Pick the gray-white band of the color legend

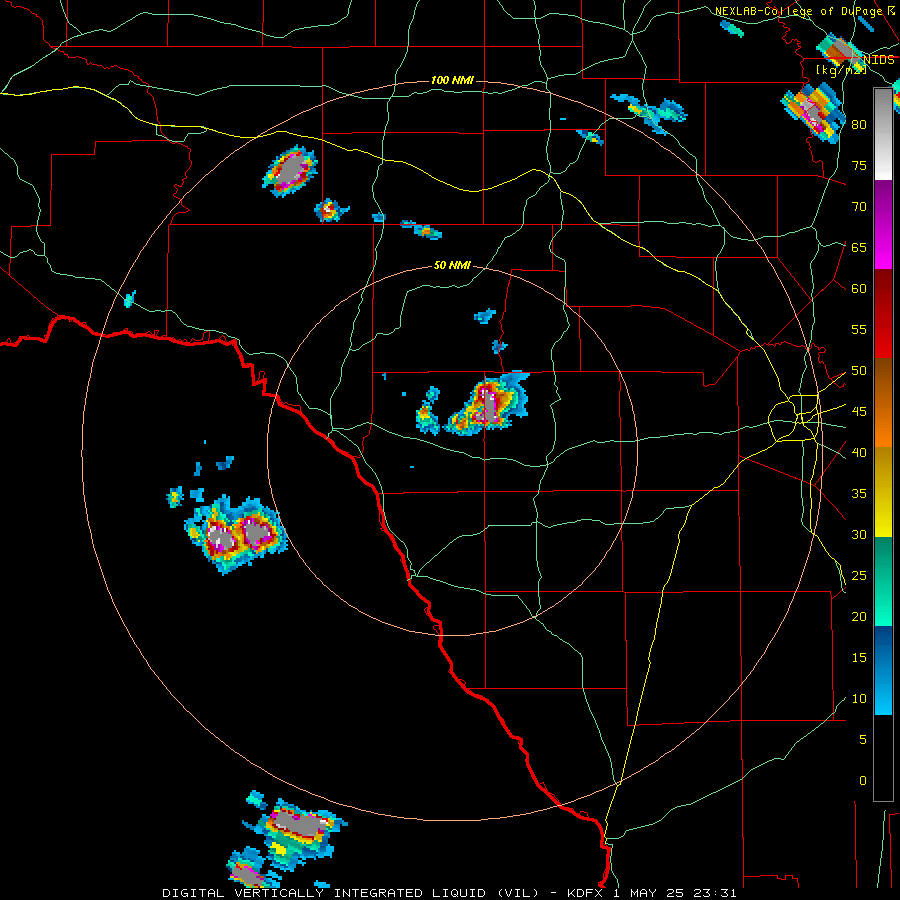tap(883, 134)
